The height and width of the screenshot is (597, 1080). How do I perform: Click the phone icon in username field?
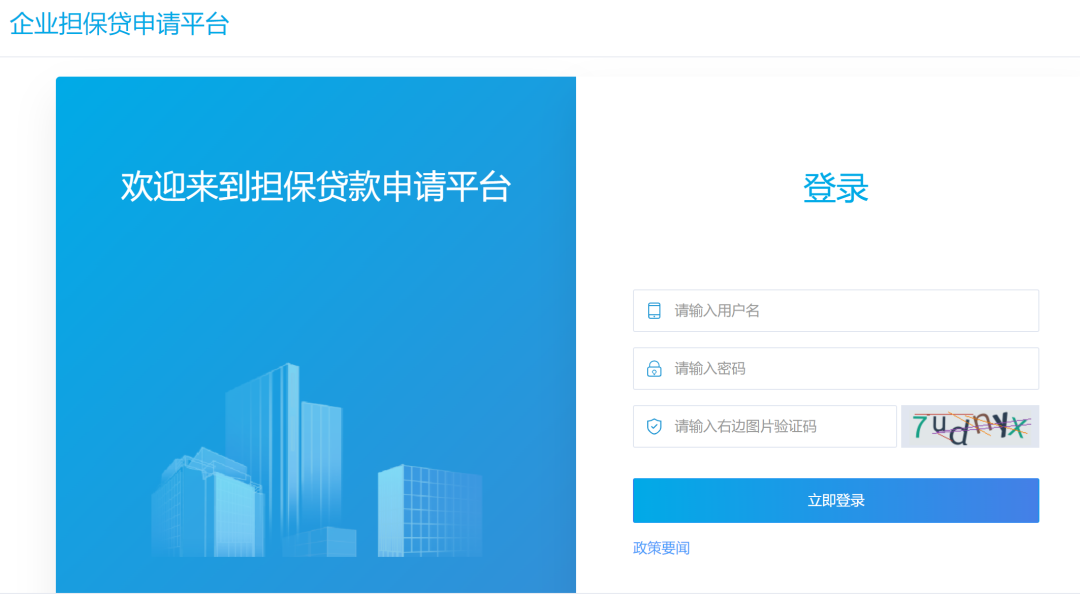point(654,311)
